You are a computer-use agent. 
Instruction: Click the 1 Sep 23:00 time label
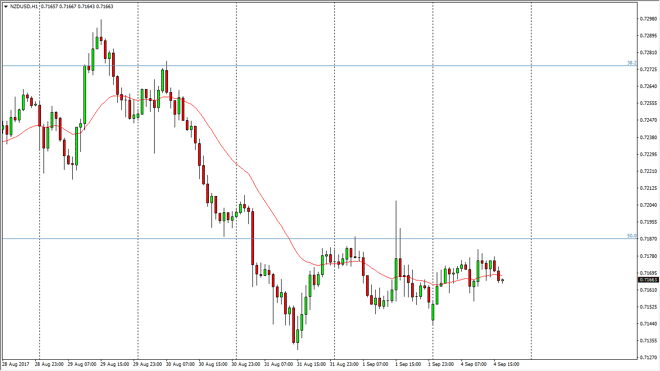pos(442,364)
